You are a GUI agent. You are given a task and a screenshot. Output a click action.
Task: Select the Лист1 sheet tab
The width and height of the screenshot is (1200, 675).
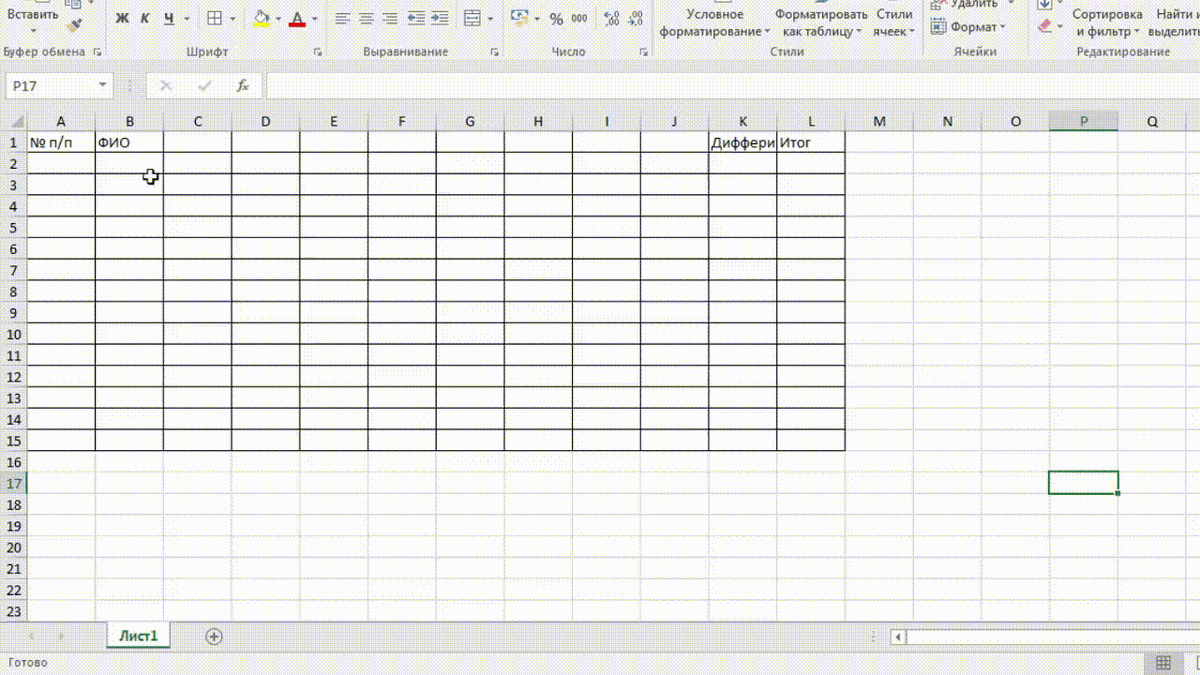coord(138,636)
